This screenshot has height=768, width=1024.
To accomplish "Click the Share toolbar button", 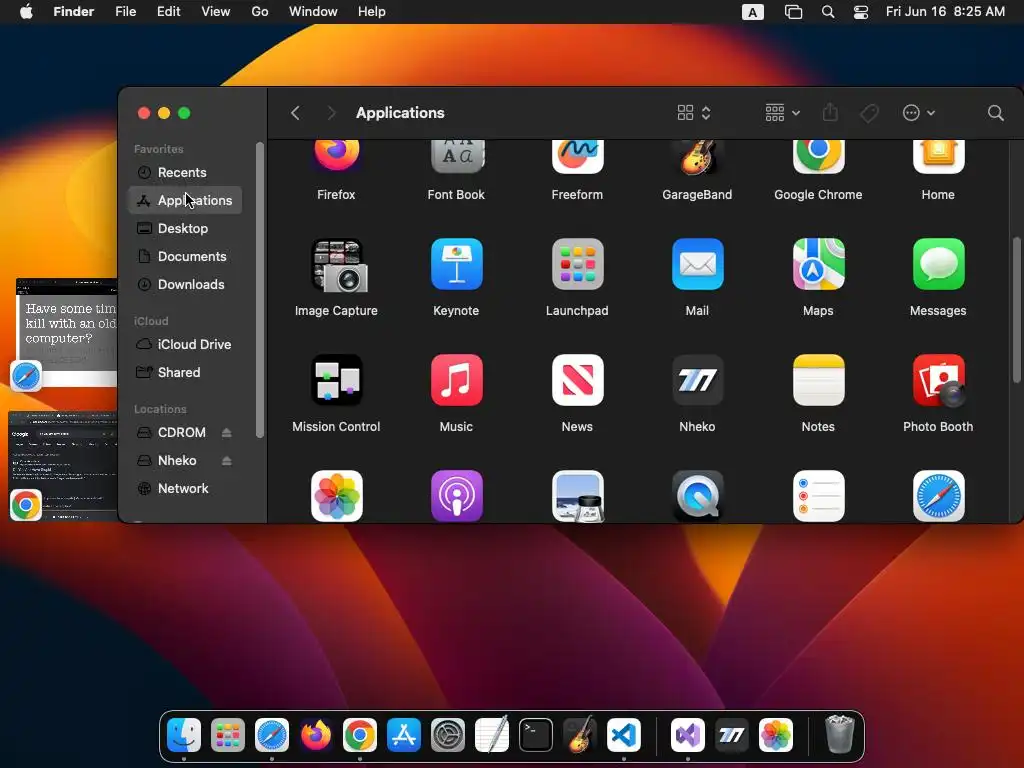I will (x=830, y=112).
